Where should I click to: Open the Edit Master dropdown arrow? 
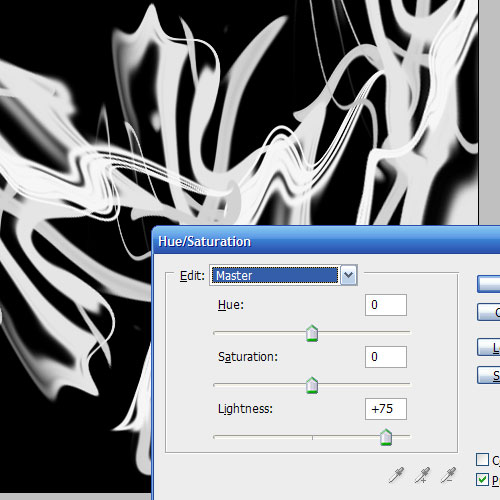(x=348, y=275)
